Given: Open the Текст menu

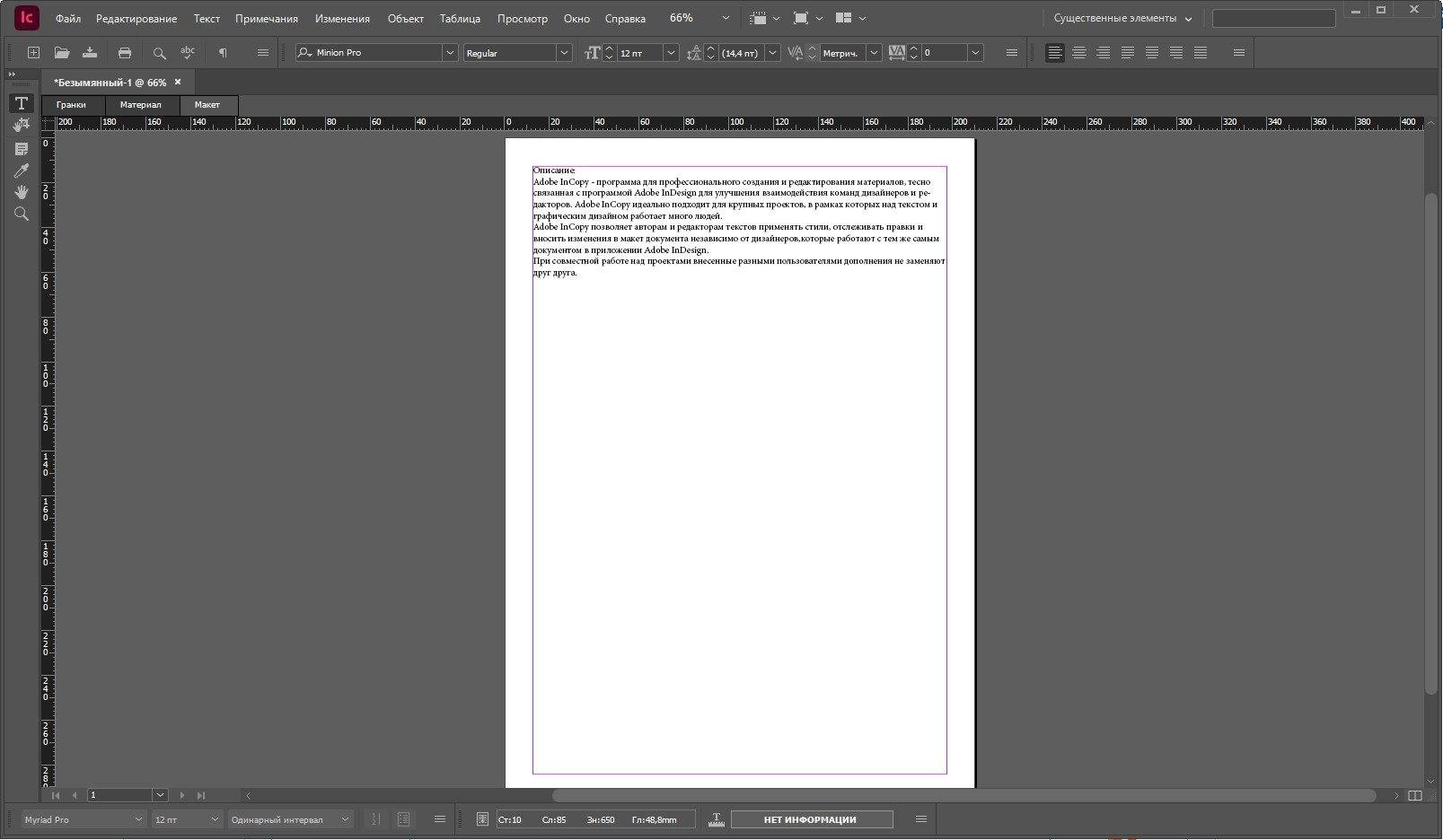Looking at the screenshot, I should 207,18.
